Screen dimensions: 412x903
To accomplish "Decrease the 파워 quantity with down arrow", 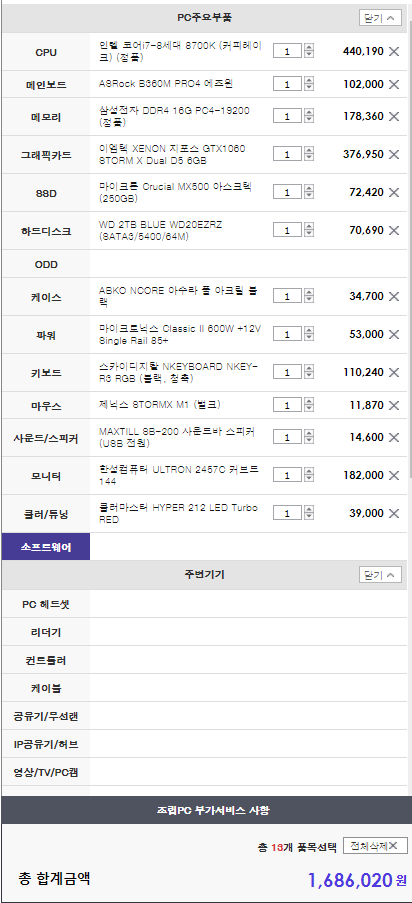I will pyautogui.click(x=309, y=337).
